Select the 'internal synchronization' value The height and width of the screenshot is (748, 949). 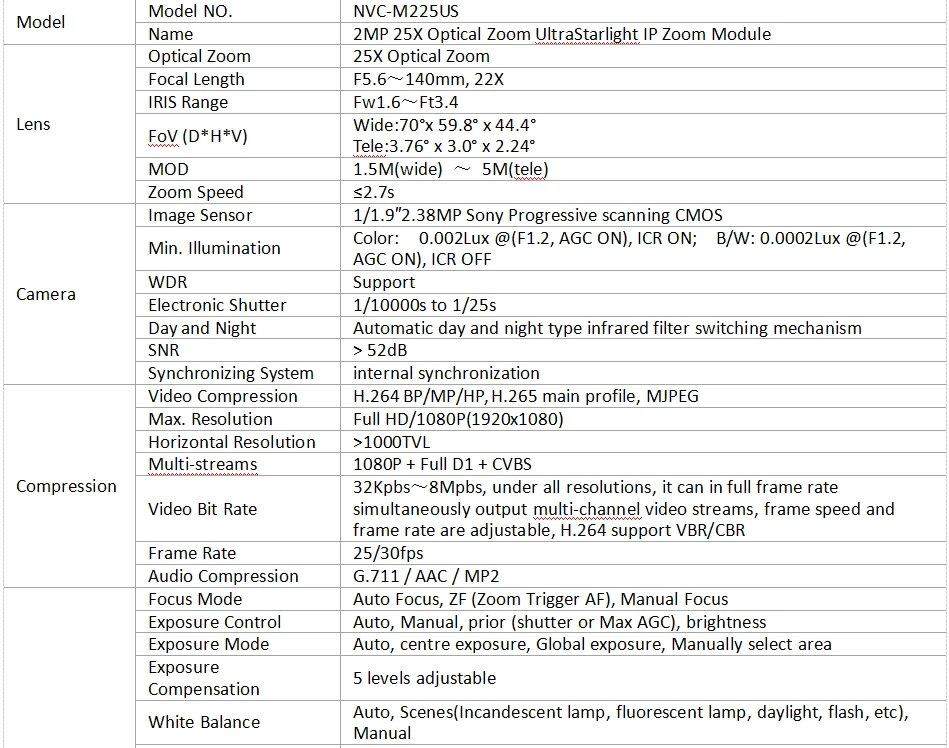coord(446,373)
